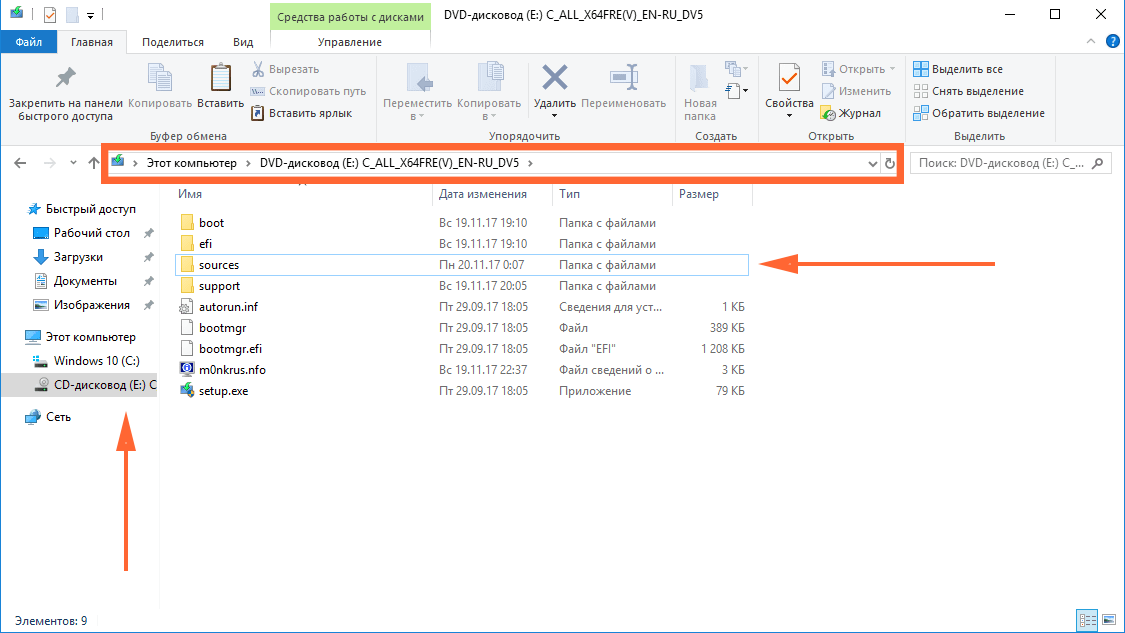
Task: Click the Forward navigation arrow
Action: point(49,163)
